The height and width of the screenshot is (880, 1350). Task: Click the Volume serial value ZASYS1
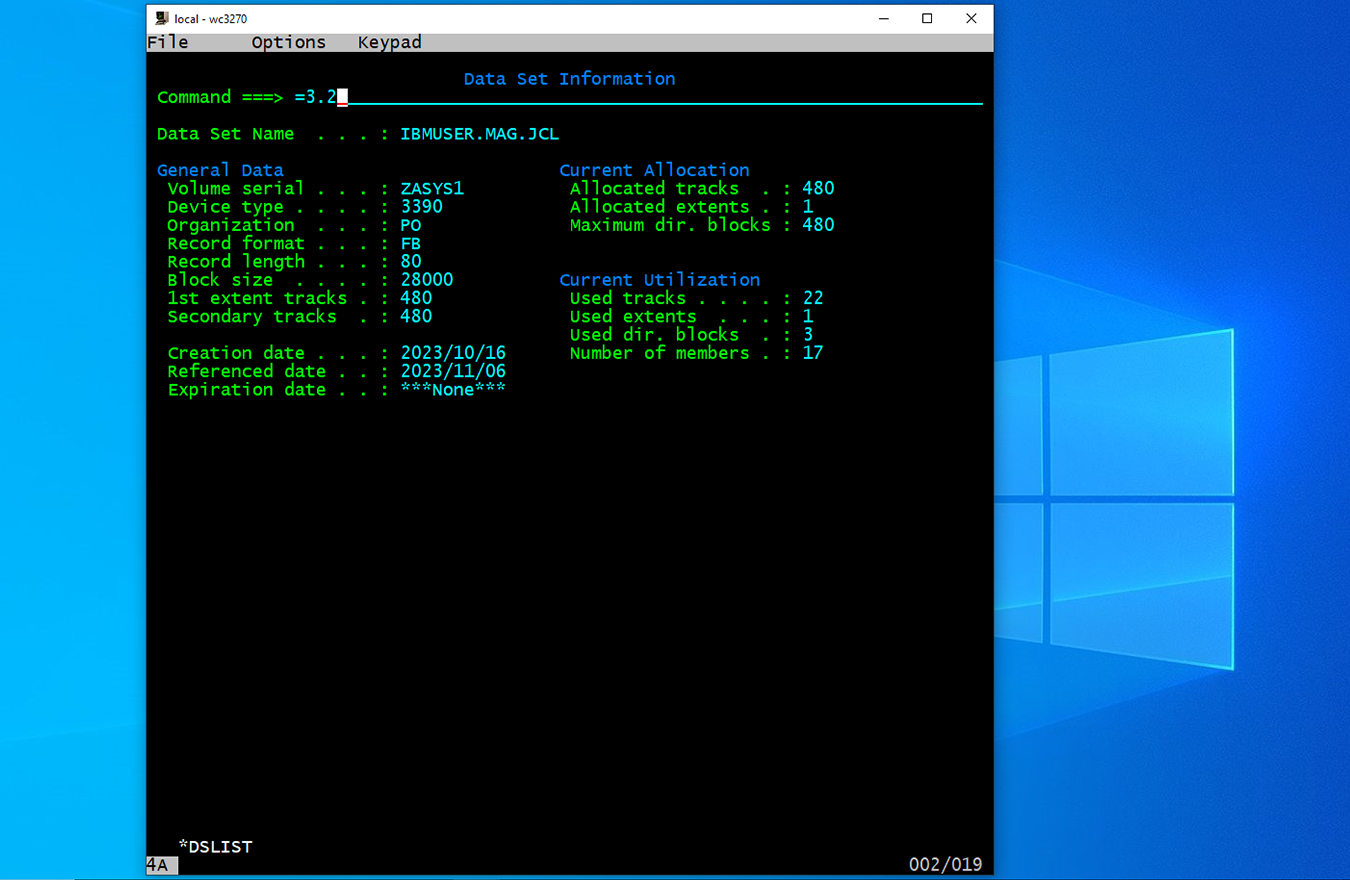[432, 189]
